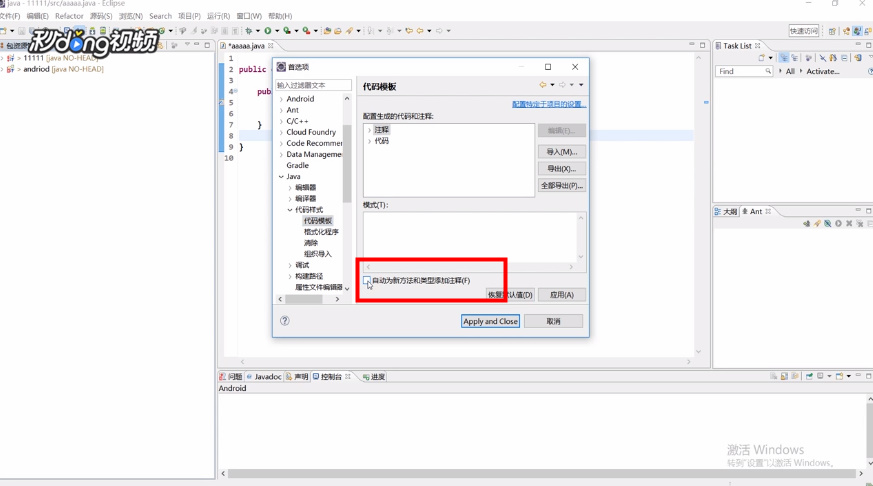This screenshot has width=873, height=486.
Task: Expand the C/C++ preferences category
Action: 281,121
